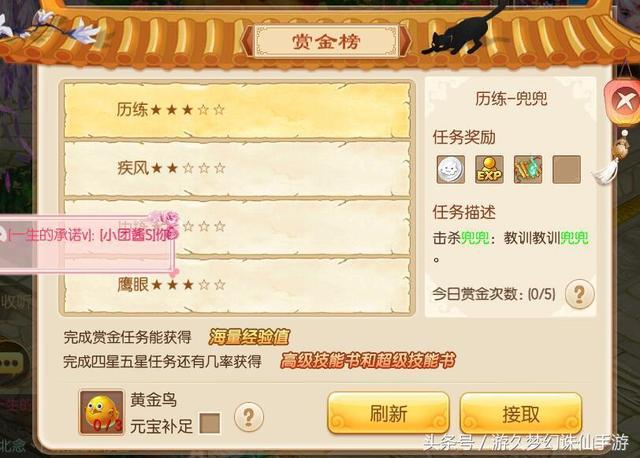Image resolution: width=640 pixels, height=458 pixels.
Task: Click the empty fourth reward slot
Action: [567, 169]
